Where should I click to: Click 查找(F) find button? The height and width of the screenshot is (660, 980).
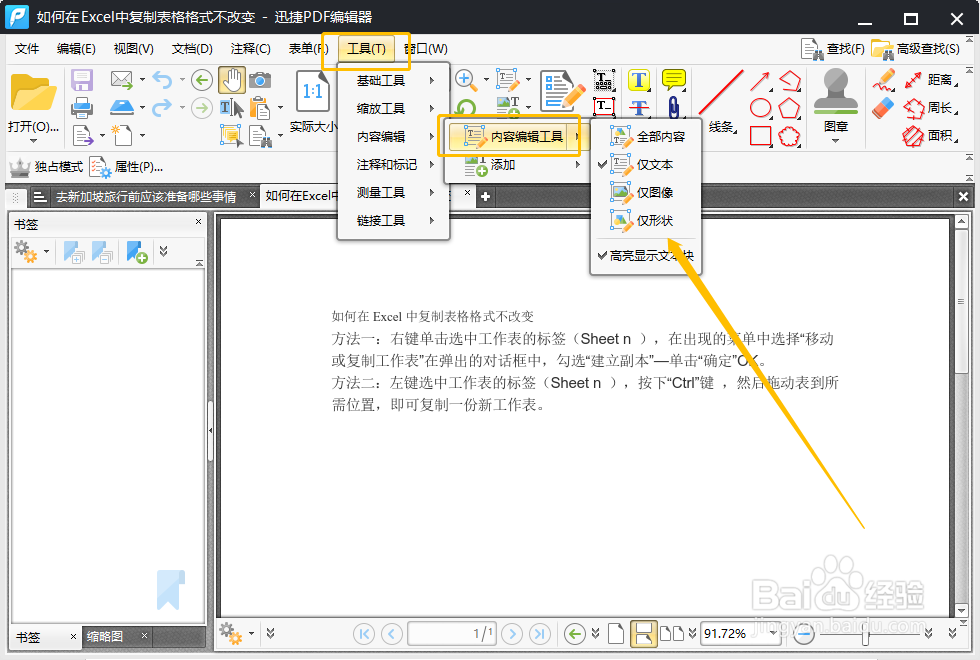(833, 49)
